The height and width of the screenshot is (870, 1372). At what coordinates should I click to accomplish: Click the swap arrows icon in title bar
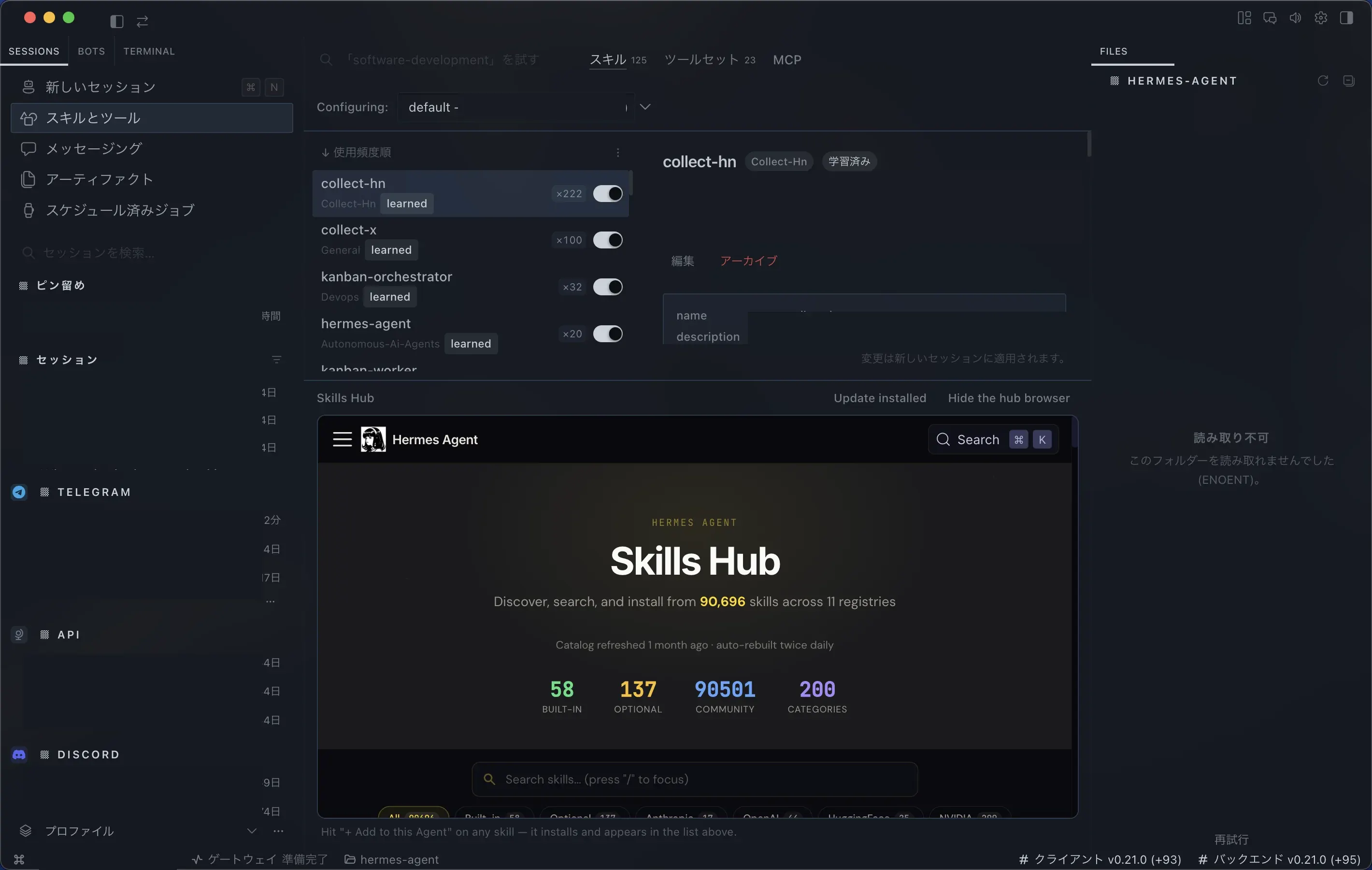pyautogui.click(x=143, y=22)
